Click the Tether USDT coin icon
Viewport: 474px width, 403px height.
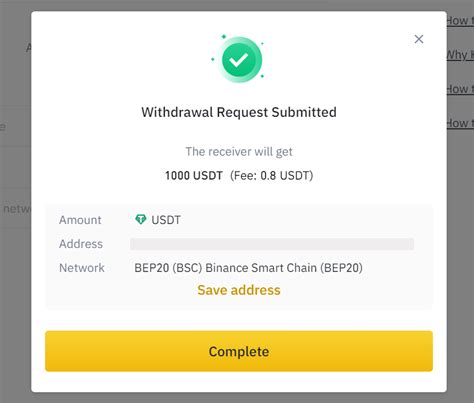pyautogui.click(x=141, y=219)
